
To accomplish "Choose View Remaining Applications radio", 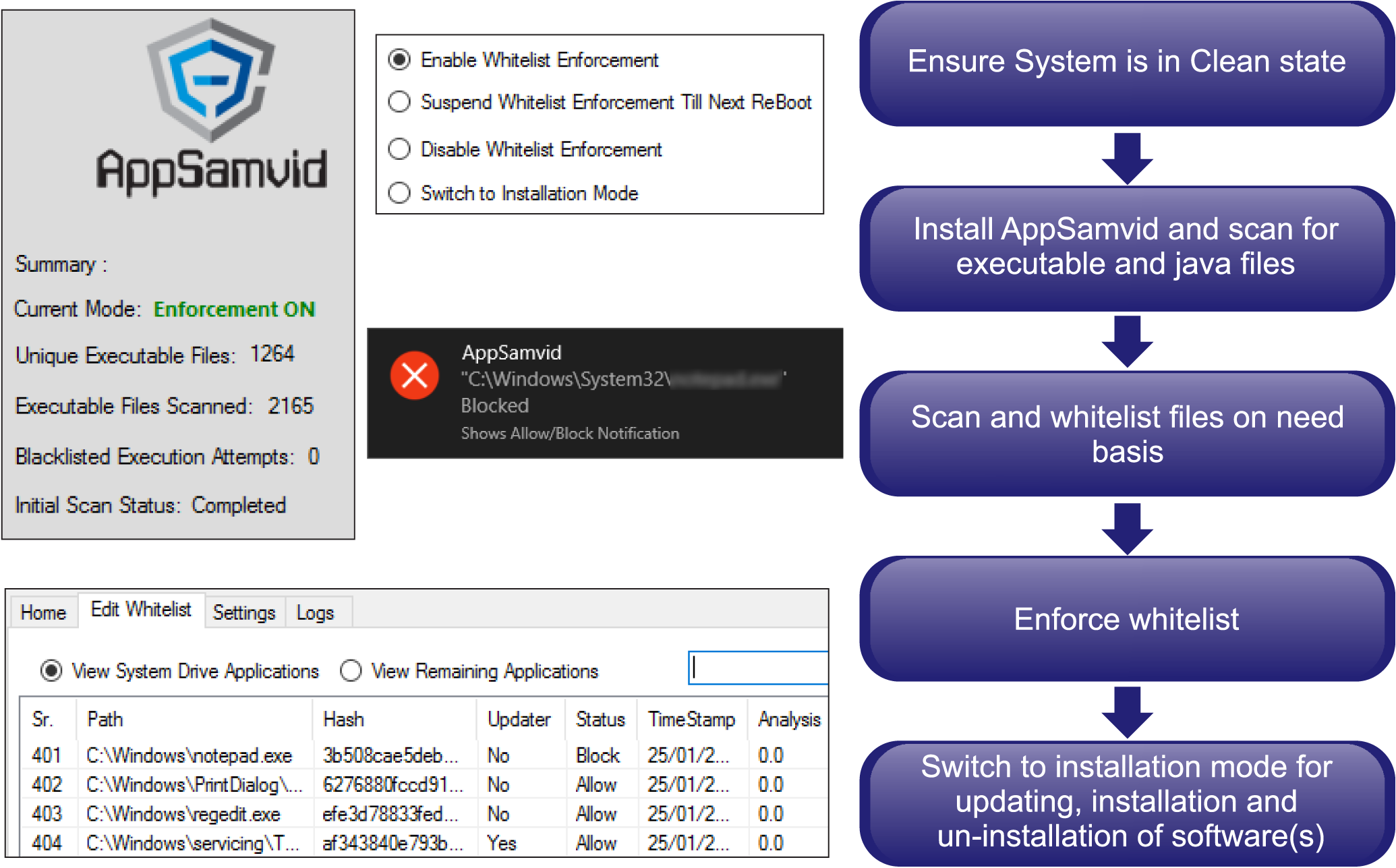I will click(351, 671).
